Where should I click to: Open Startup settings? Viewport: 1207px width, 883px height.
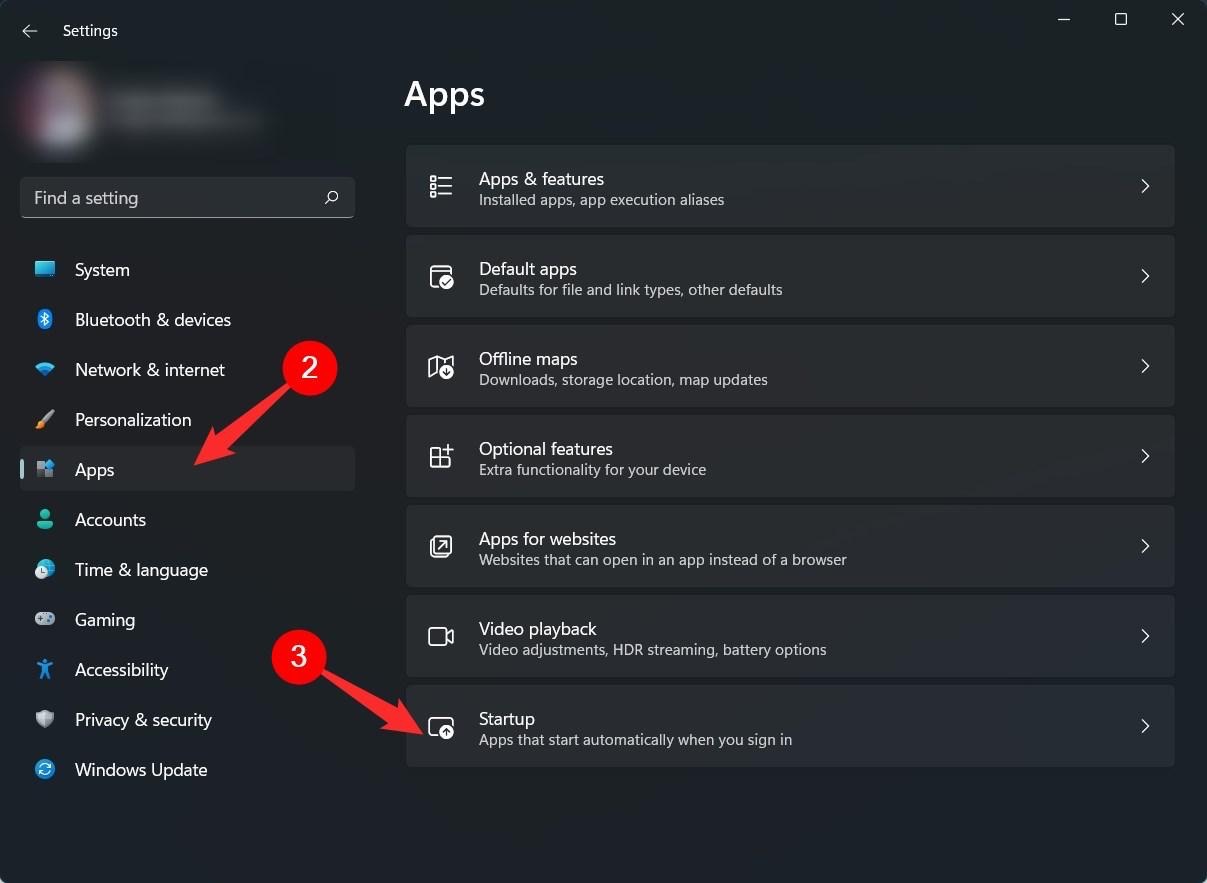pos(790,728)
